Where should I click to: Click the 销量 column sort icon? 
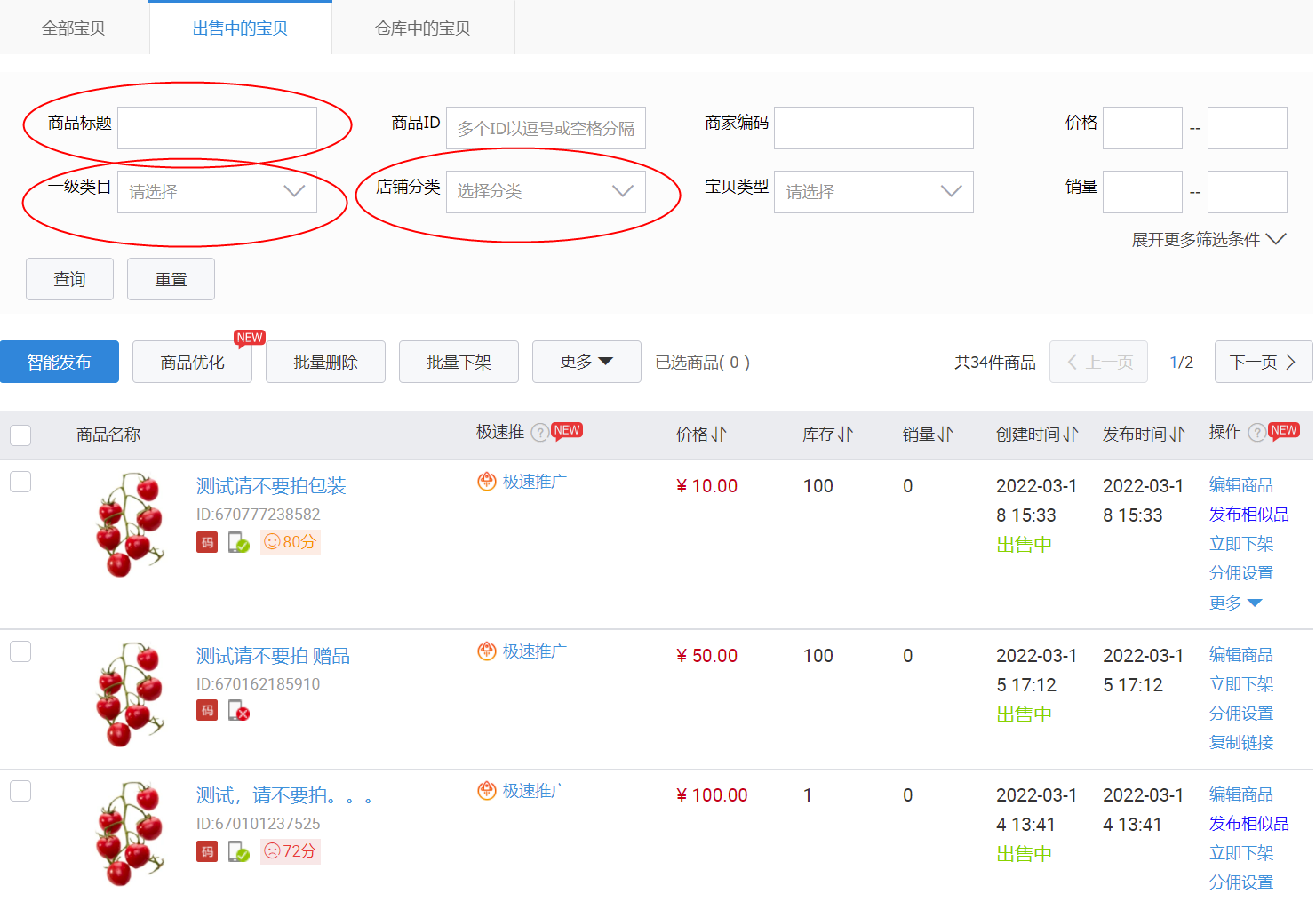pos(945,435)
